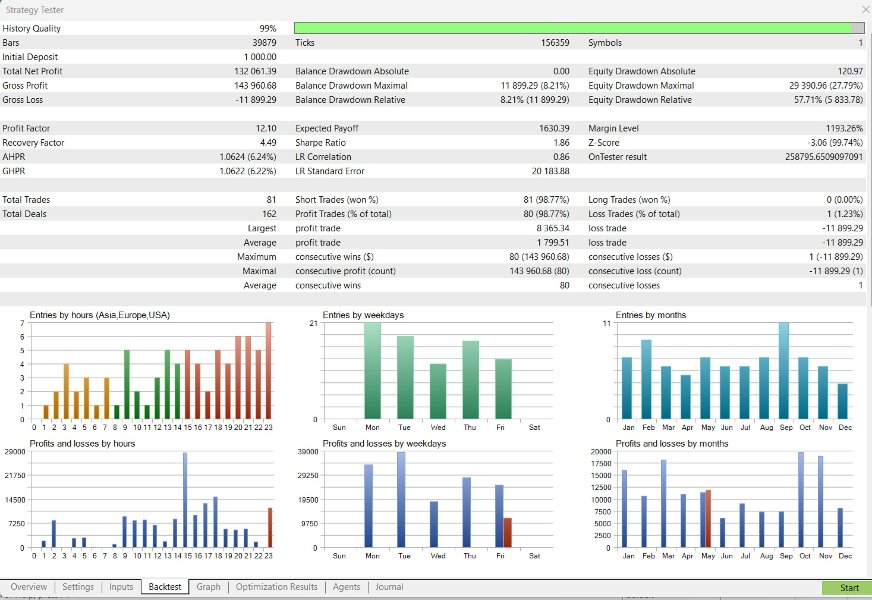Click the green Start button
Viewport: 872px width, 600px height.
coord(846,588)
